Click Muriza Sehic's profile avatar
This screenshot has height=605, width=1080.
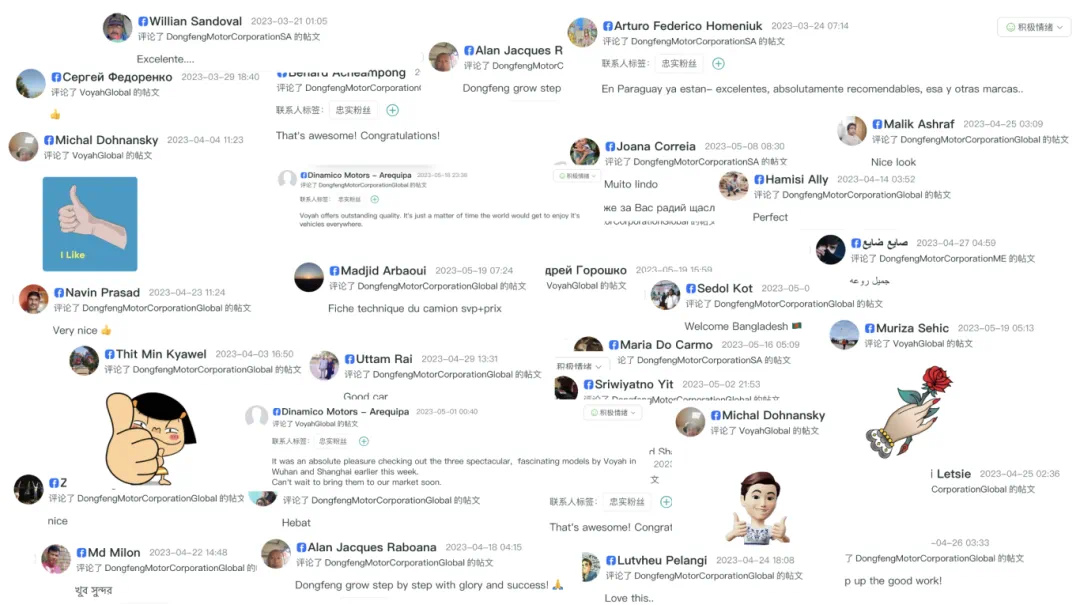coord(844,335)
